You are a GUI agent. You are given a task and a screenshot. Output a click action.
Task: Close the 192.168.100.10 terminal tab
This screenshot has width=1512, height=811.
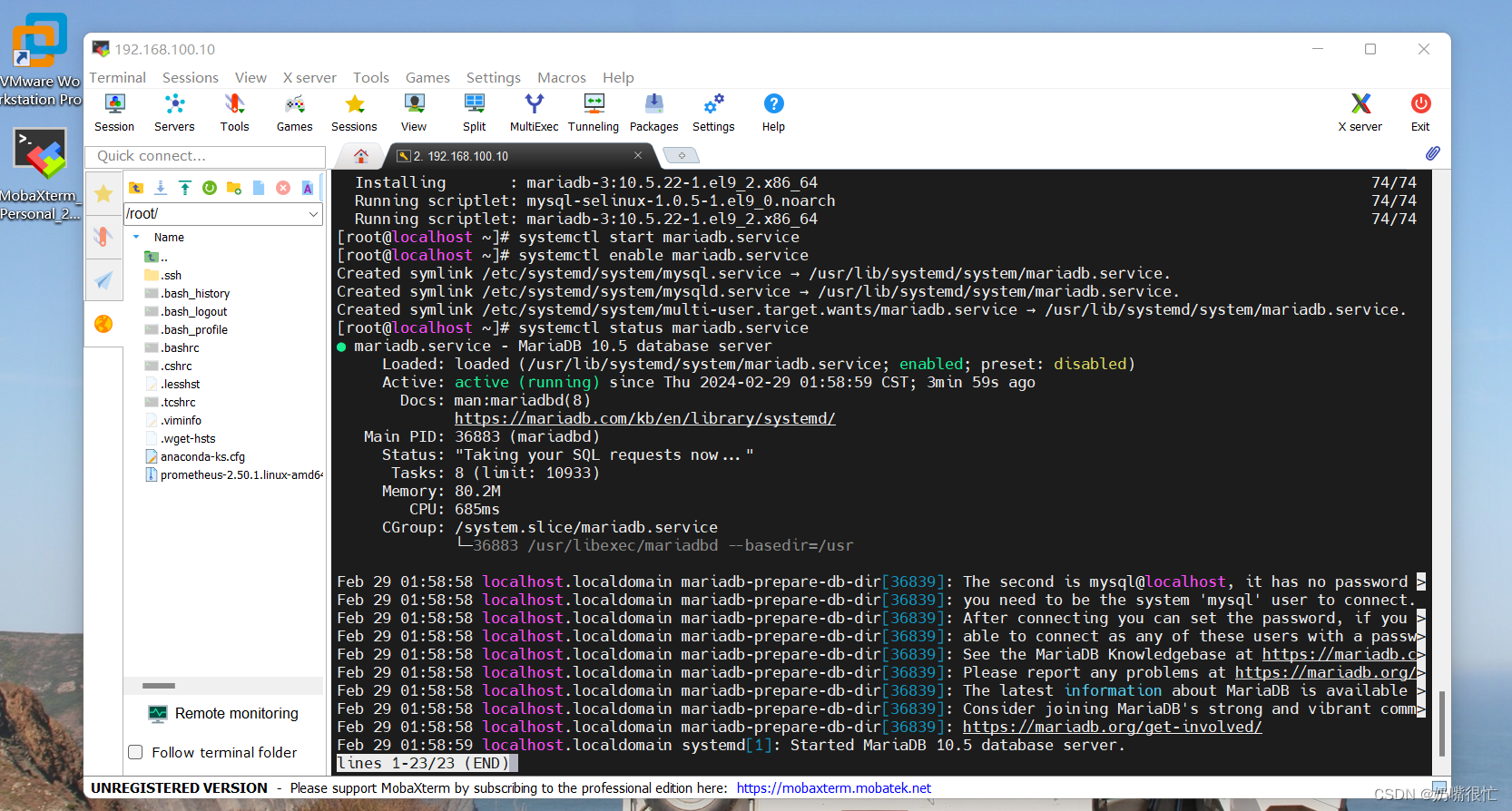pyautogui.click(x=638, y=155)
